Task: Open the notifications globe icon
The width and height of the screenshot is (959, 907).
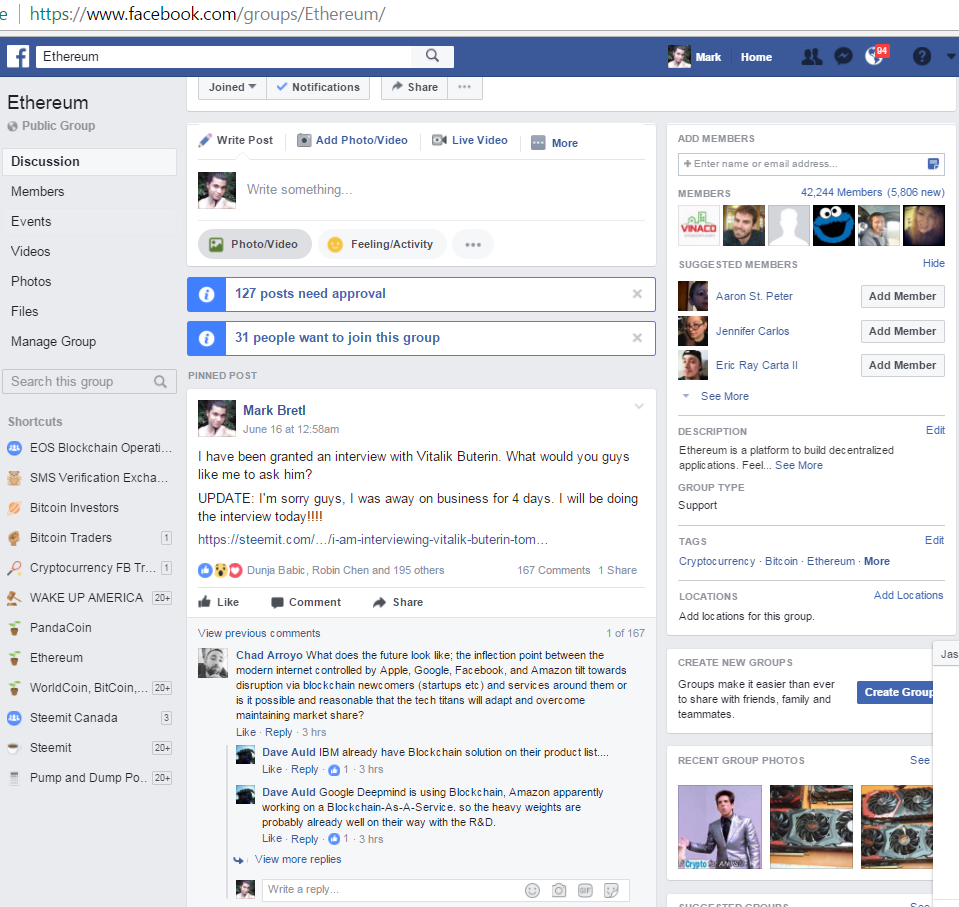Action: [875, 57]
